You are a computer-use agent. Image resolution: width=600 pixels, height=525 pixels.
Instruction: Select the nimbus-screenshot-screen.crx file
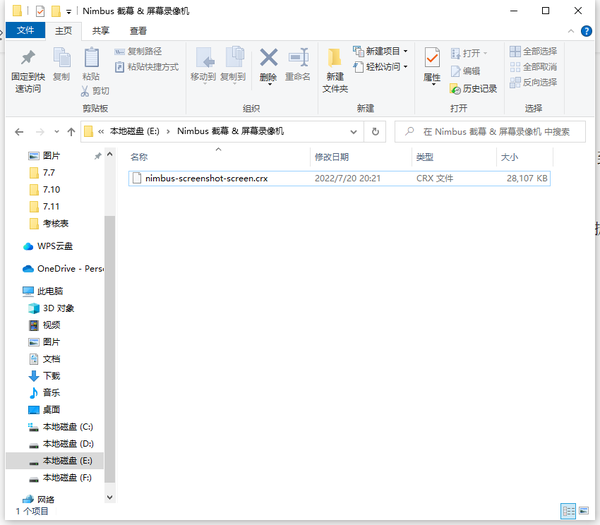point(206,178)
